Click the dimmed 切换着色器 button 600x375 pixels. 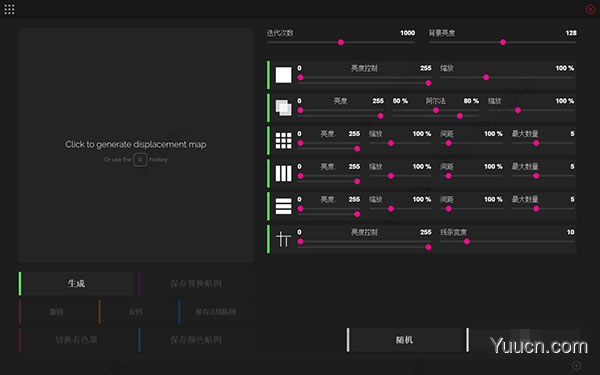click(x=76, y=339)
